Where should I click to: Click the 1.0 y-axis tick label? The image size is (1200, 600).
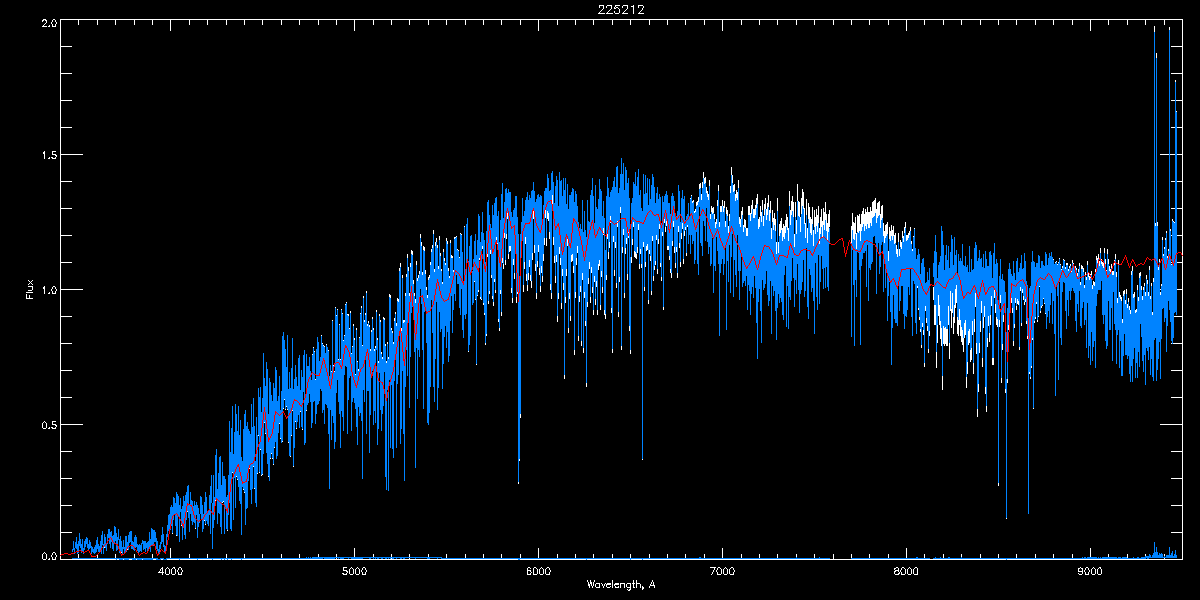point(49,290)
